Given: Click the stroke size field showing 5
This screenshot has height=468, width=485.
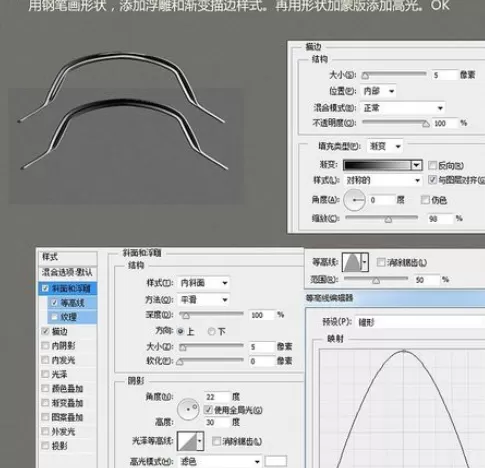Looking at the screenshot, I should (x=444, y=75).
